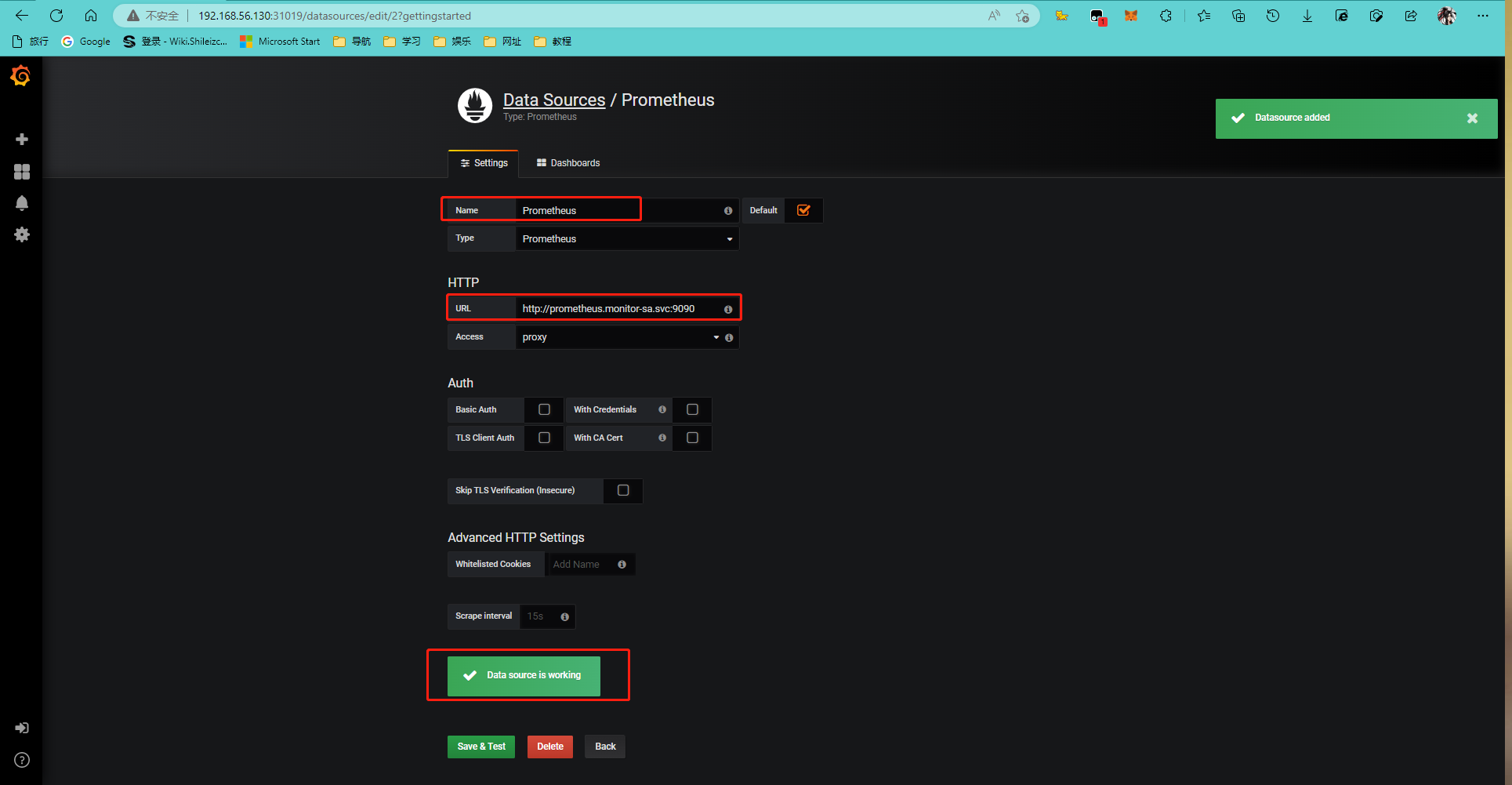Click the Scrape interval info icon
Screen dimensions: 1512x785
564,617
